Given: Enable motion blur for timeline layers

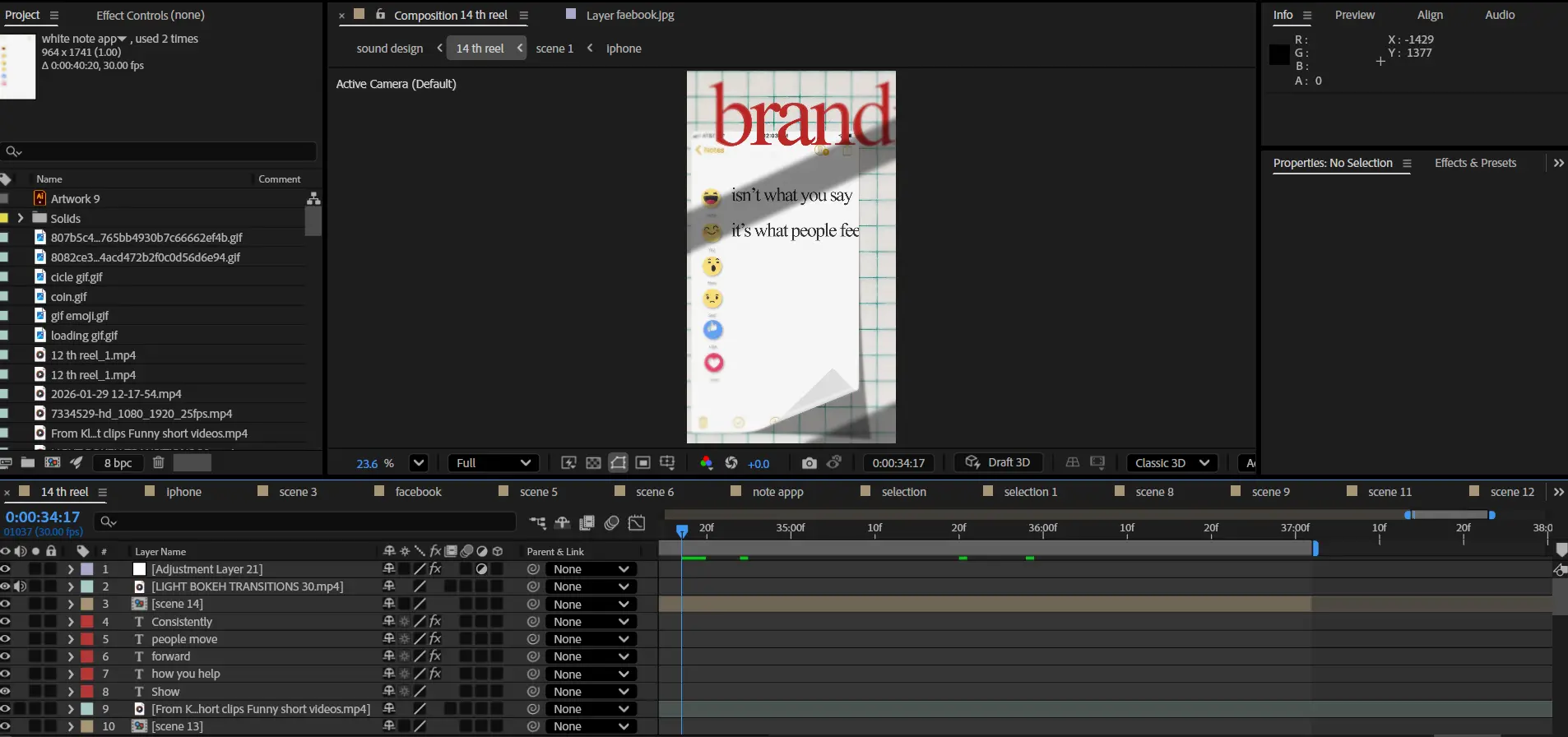Looking at the screenshot, I should tap(611, 523).
